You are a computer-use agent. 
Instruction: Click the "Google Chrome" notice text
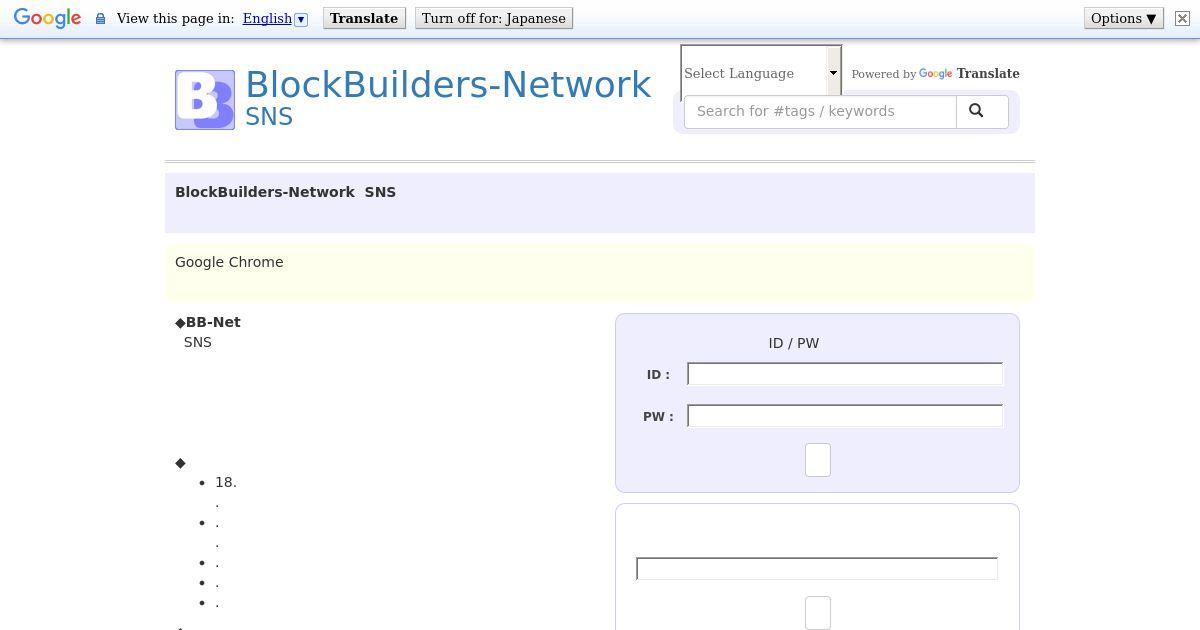[229, 262]
